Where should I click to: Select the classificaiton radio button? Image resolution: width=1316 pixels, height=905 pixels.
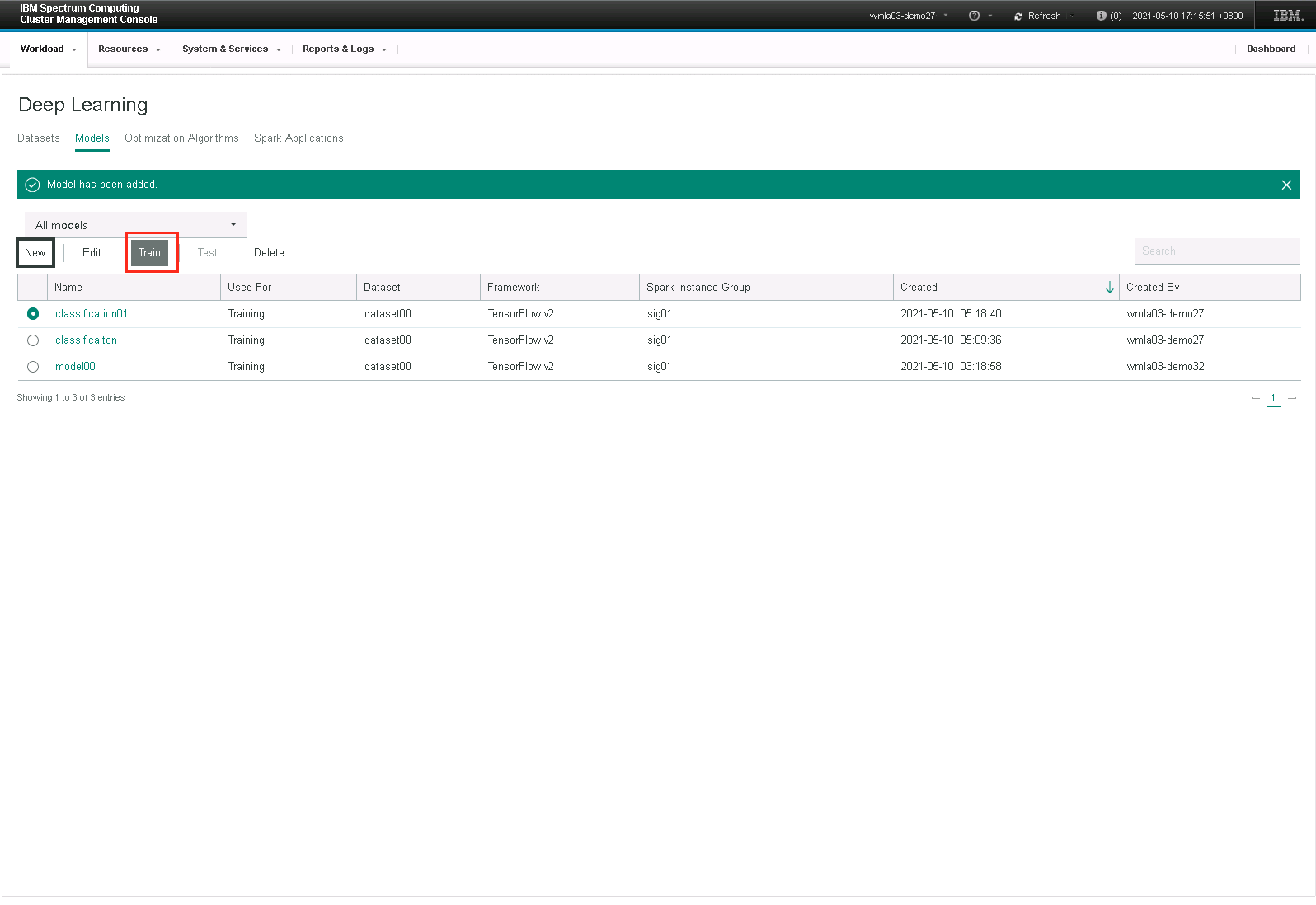click(x=33, y=340)
